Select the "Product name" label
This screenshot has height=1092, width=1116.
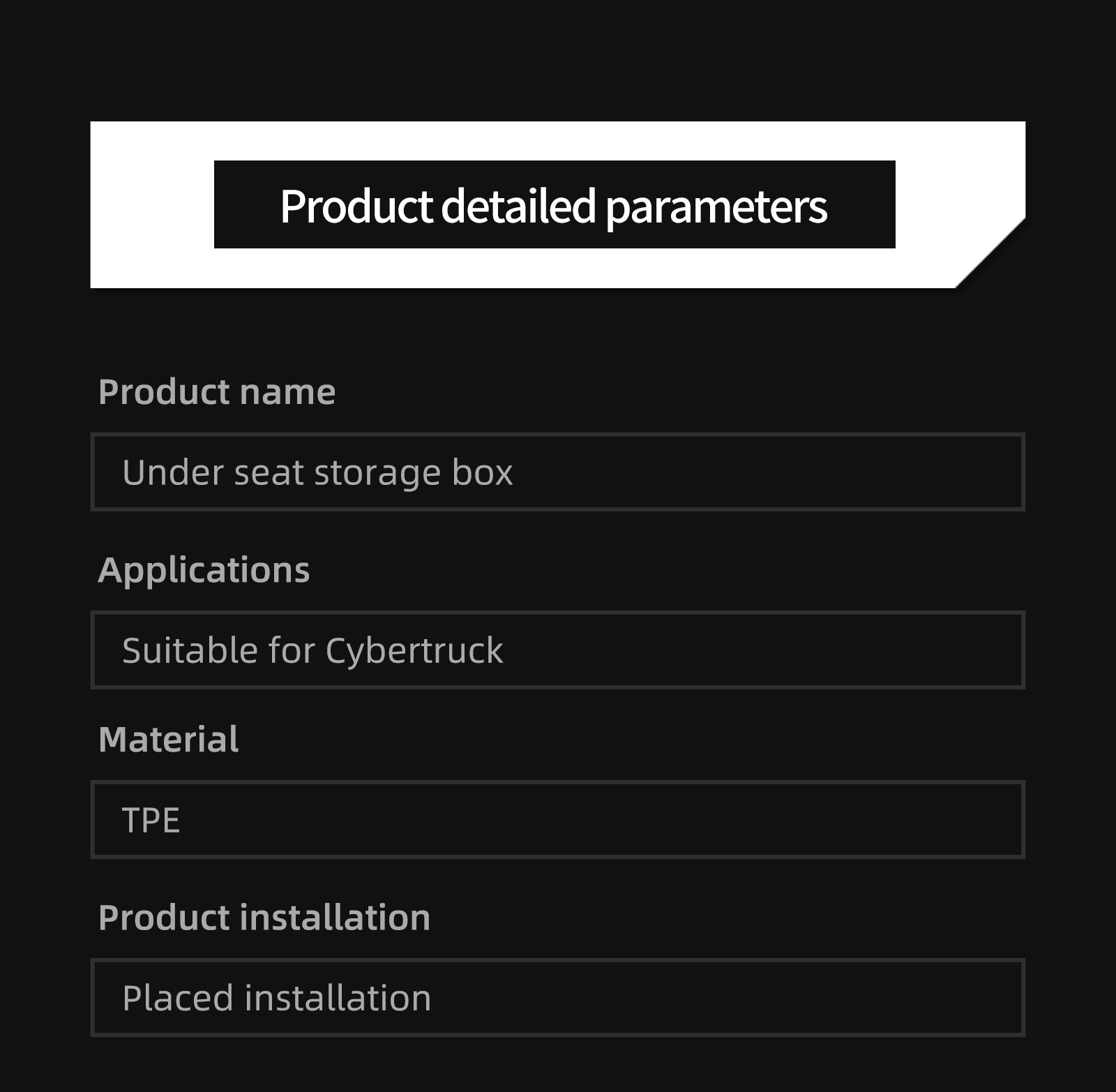click(x=217, y=391)
